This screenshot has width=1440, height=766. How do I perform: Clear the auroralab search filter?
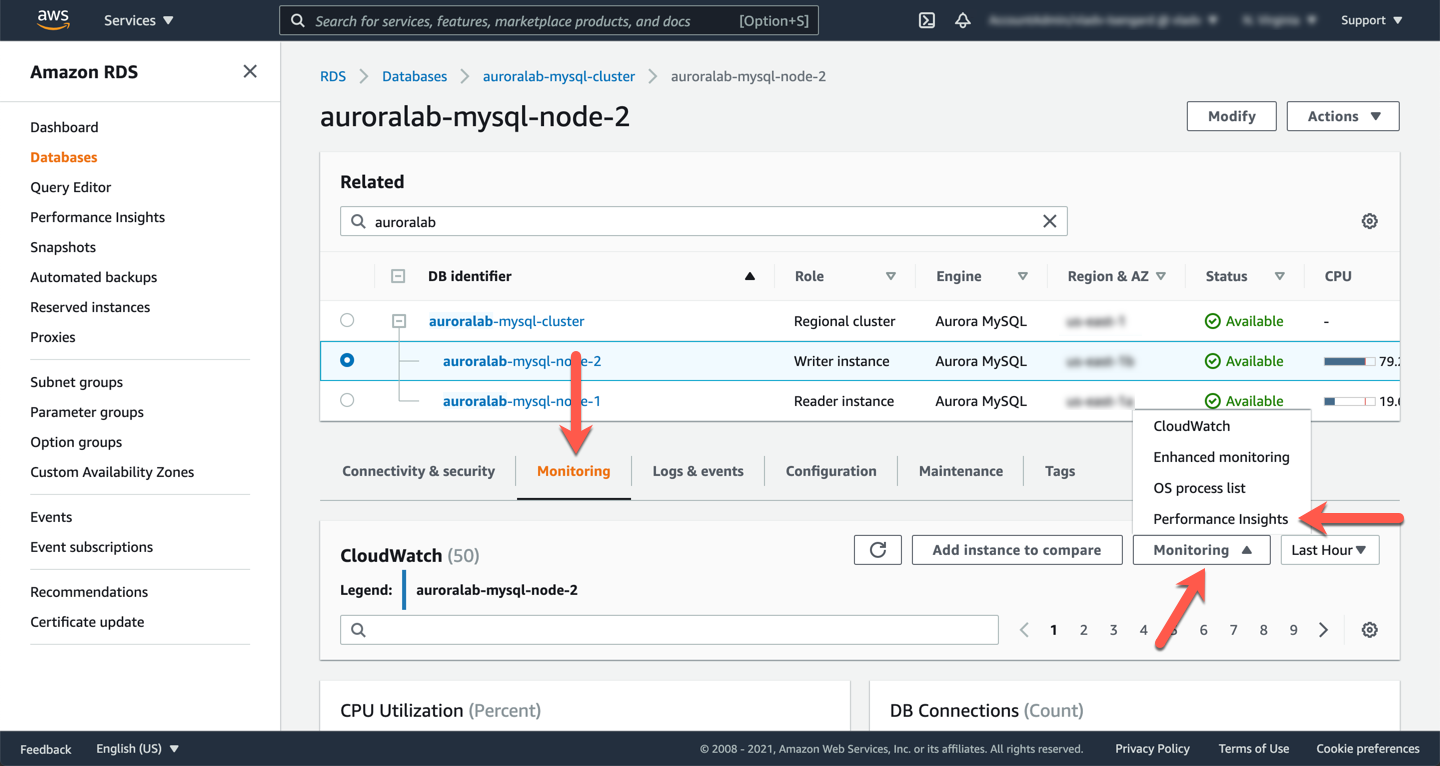click(1049, 221)
